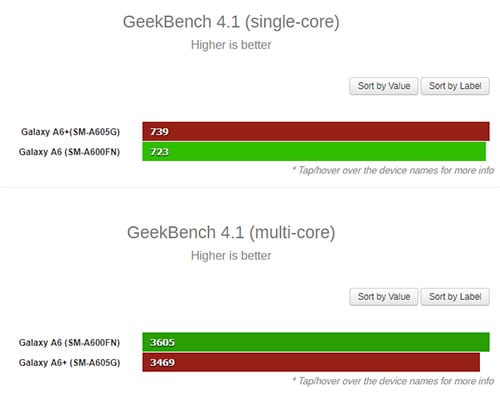The width and height of the screenshot is (500, 397).
Task: Click the 723 value text
Action: (159, 152)
